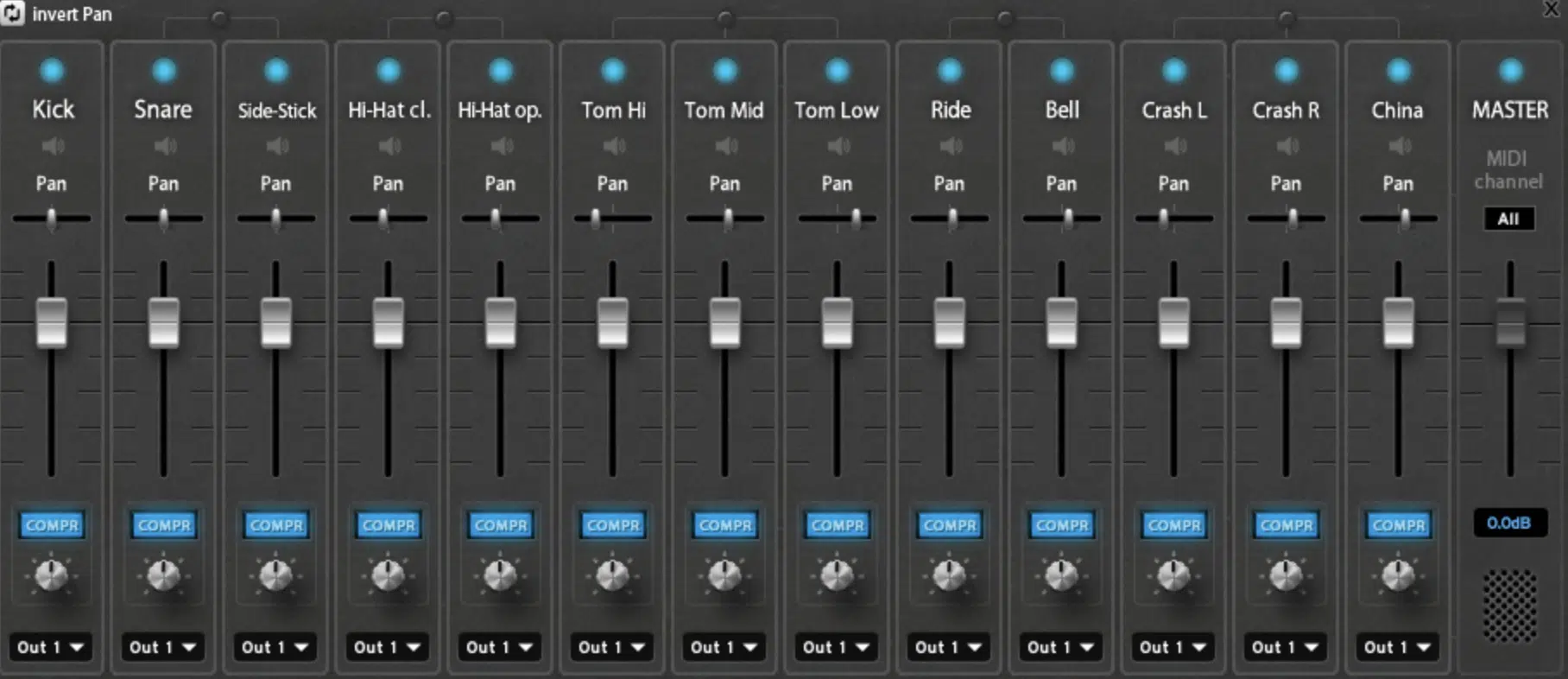The width and height of the screenshot is (1568, 679).
Task: Mute the Hi-Hat cl. channel speaker icon
Action: (x=389, y=146)
